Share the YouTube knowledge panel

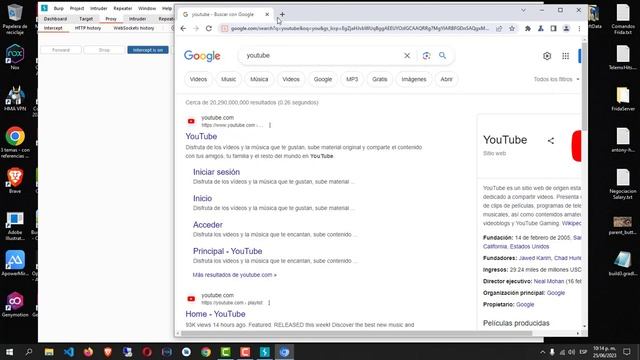point(551,141)
